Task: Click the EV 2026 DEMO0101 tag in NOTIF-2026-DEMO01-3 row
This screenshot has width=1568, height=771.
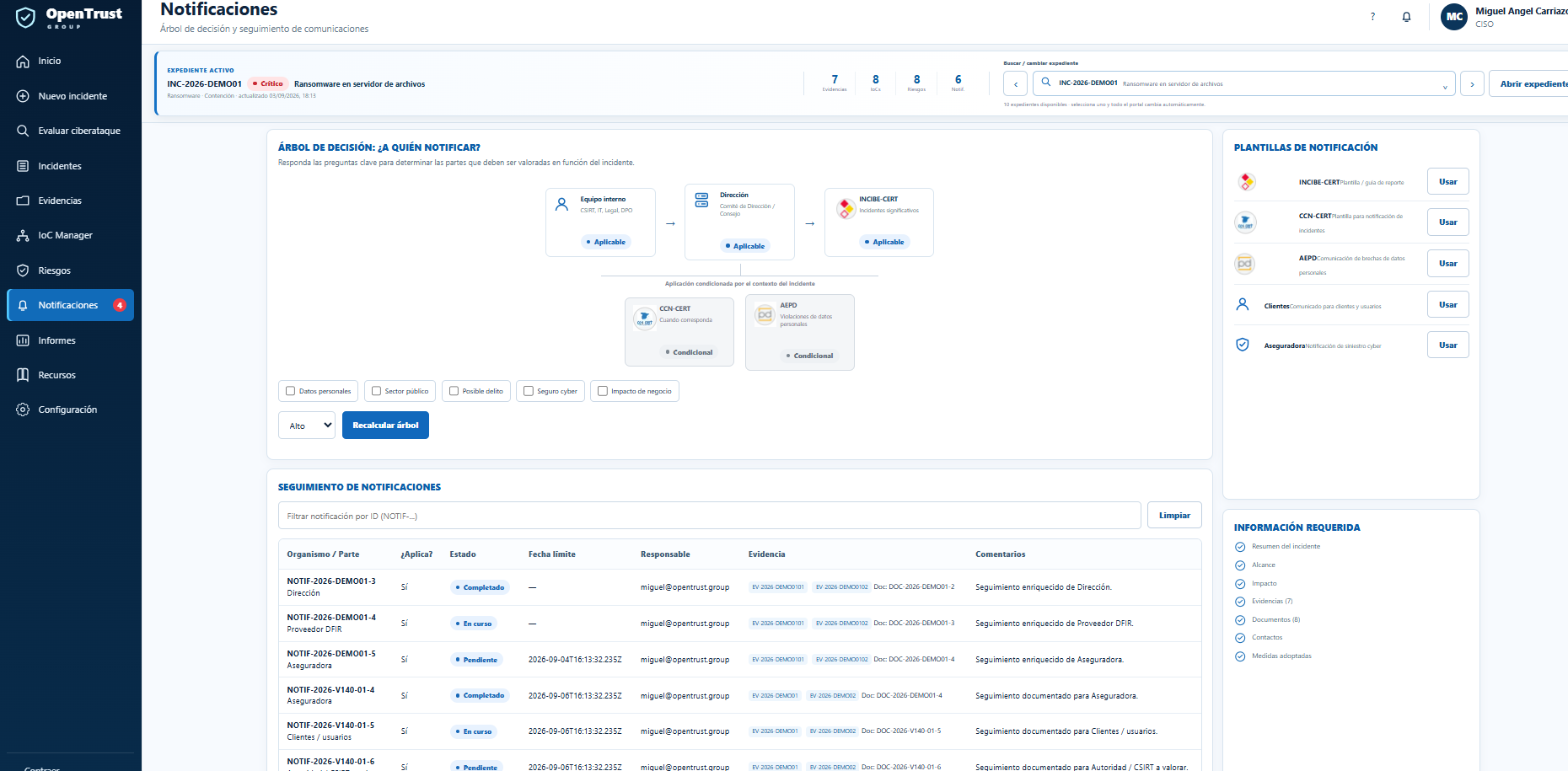Action: [778, 587]
